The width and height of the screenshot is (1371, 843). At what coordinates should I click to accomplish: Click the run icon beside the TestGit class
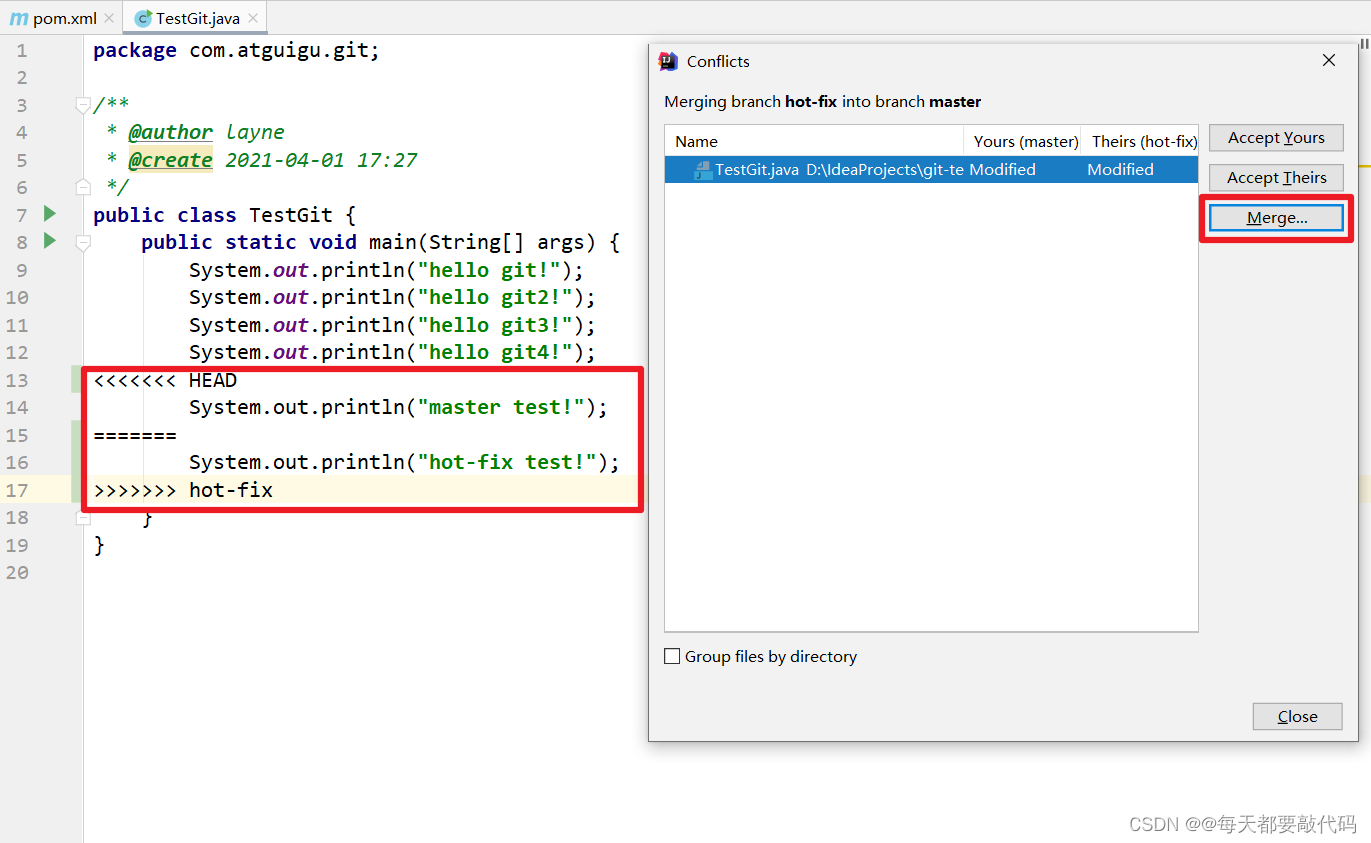pos(48,214)
